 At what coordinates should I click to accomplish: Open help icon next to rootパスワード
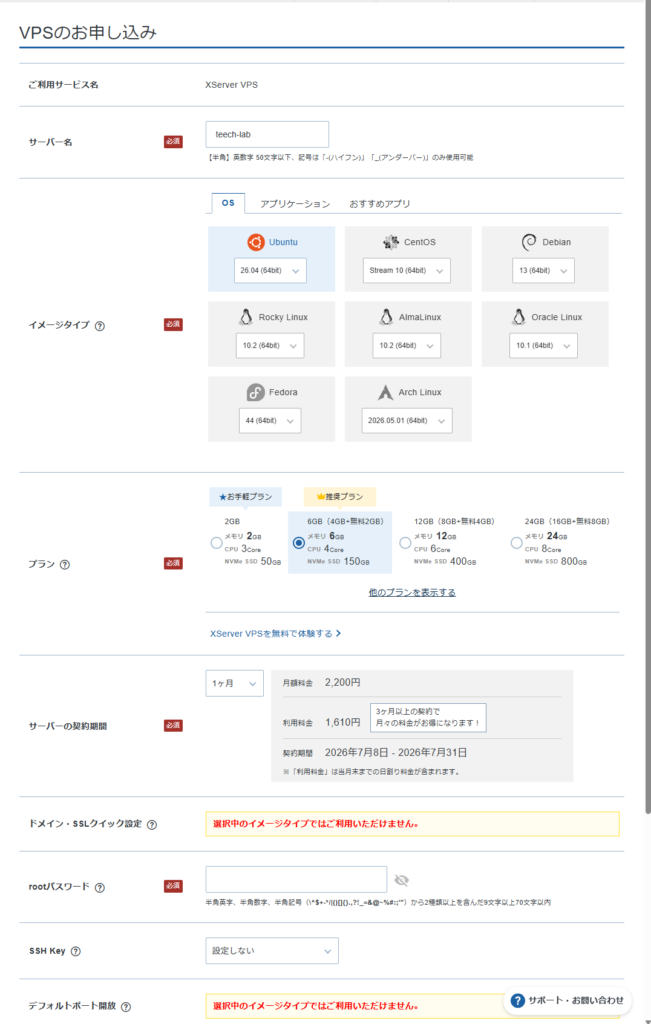tap(100, 888)
